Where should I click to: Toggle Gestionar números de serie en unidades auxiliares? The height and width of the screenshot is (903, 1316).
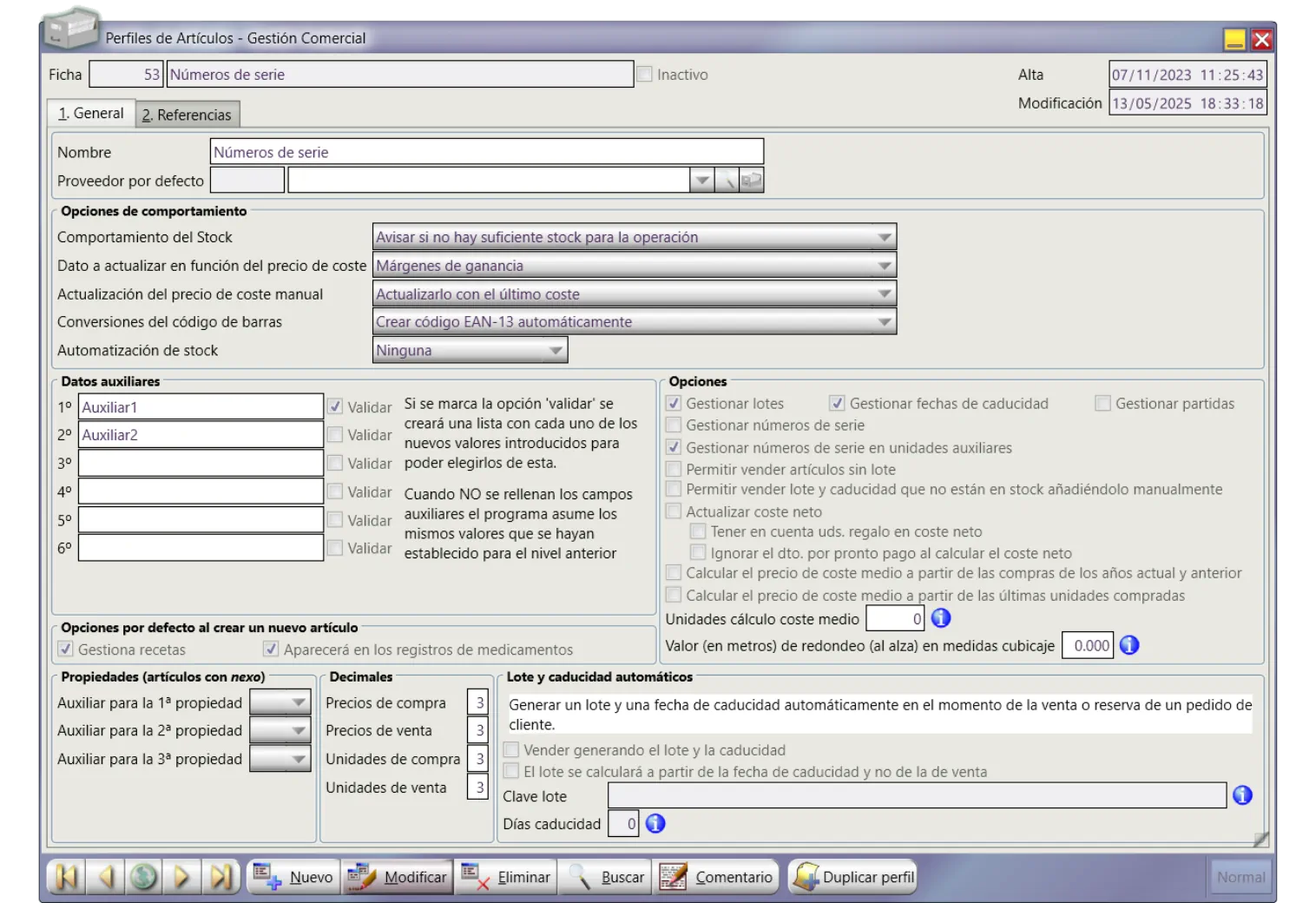(x=673, y=447)
